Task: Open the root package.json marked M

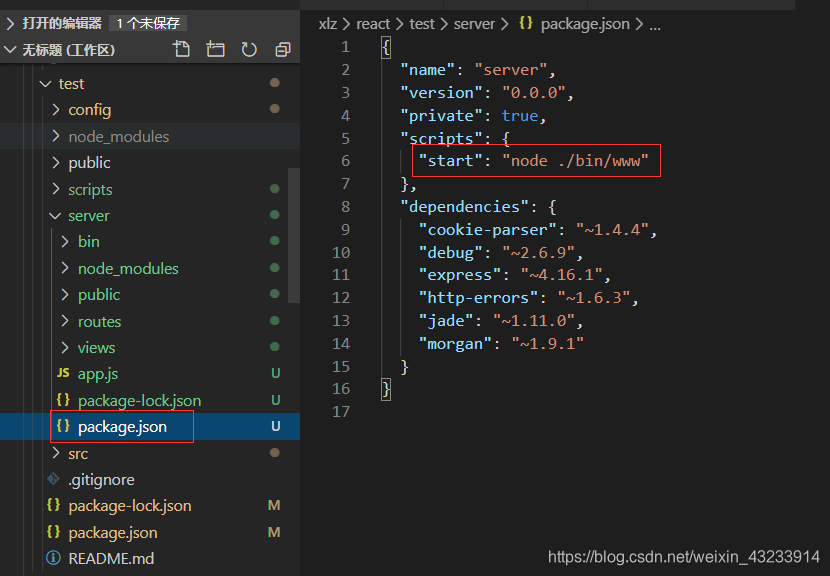Action: pos(113,533)
